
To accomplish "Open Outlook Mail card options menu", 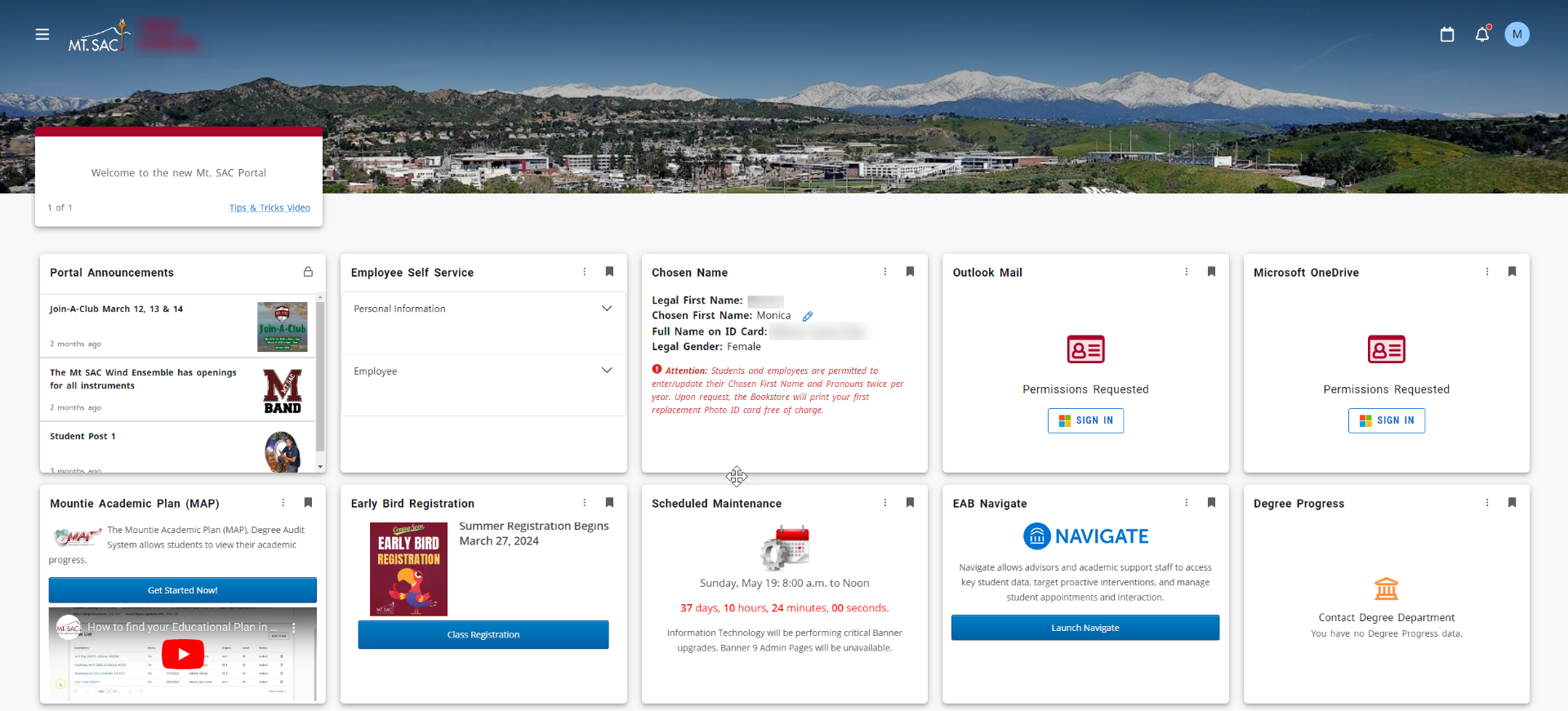I will click(x=1187, y=272).
